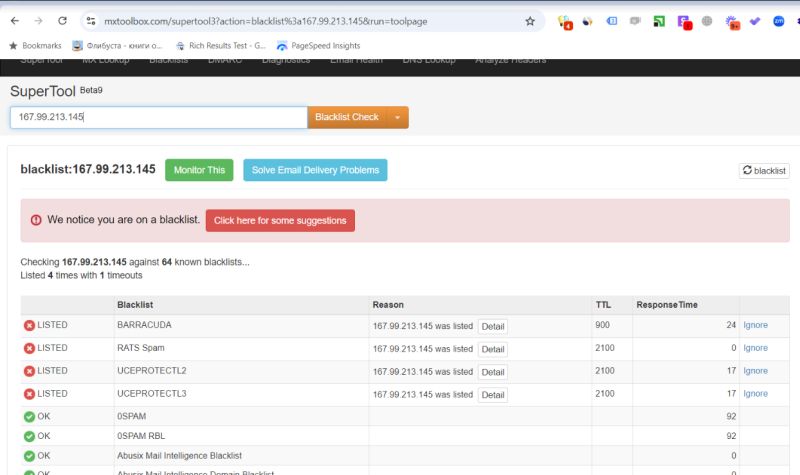The height and width of the screenshot is (475, 800).
Task: Open the gray globe extension icon
Action: point(707,21)
